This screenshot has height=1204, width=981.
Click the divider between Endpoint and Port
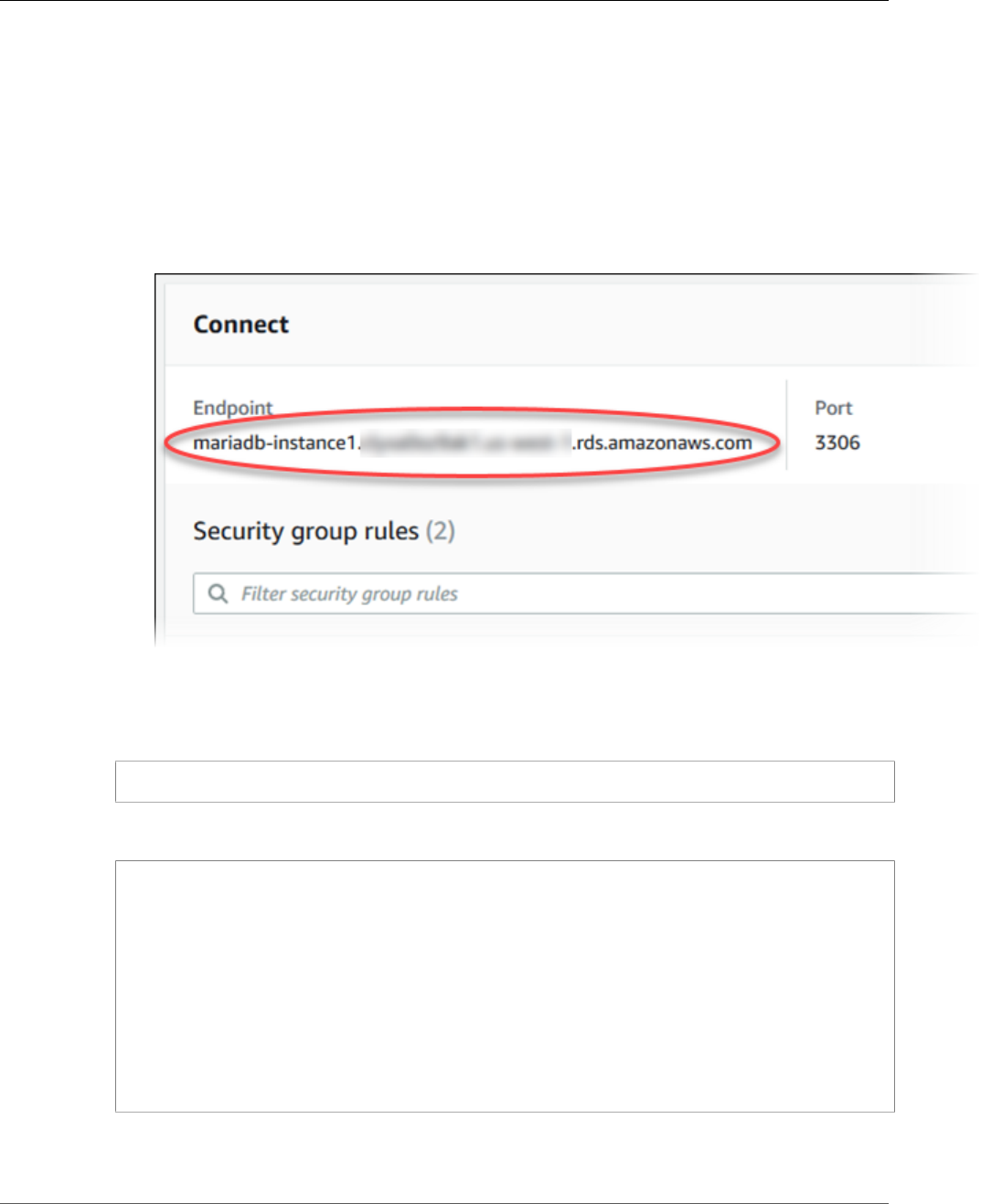tap(786, 425)
